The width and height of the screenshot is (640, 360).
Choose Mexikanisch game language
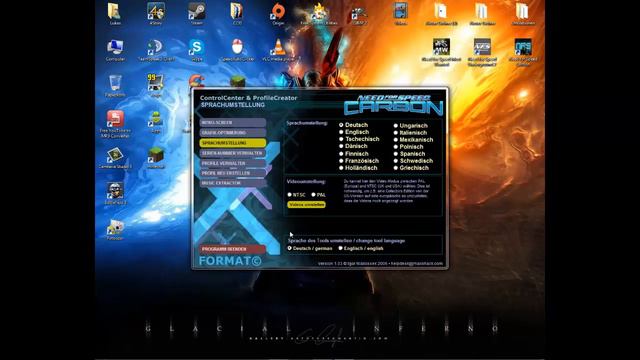click(x=413, y=140)
